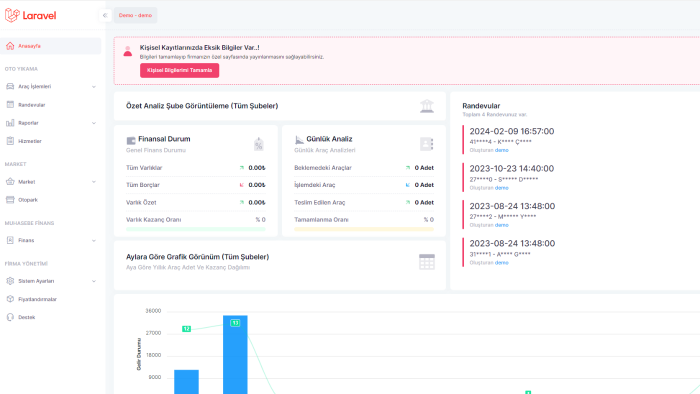Click demo link under 2024-02-09 appointment
This screenshot has width=700, height=394.
coord(502,150)
